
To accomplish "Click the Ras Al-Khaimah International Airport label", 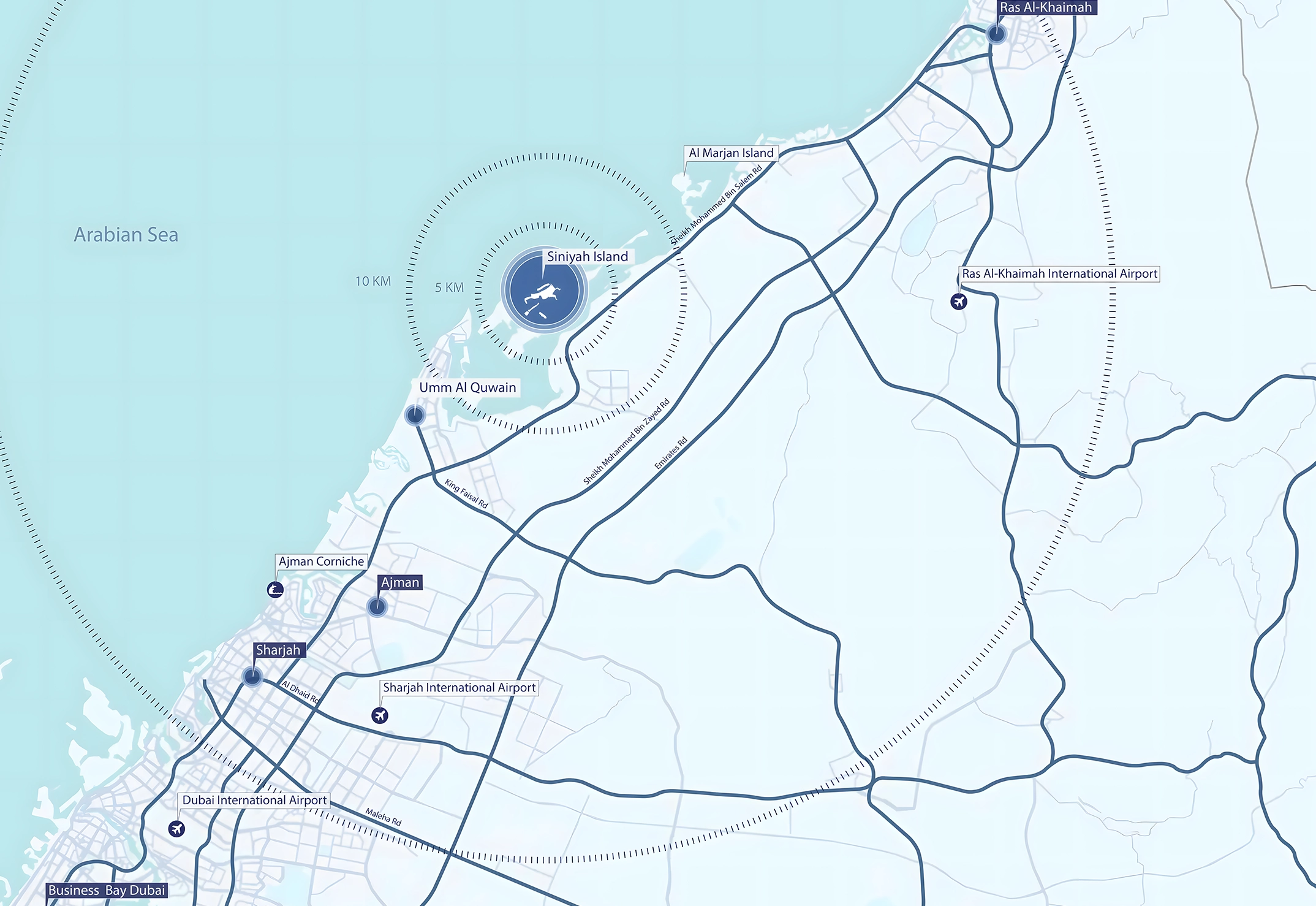I will (1059, 274).
